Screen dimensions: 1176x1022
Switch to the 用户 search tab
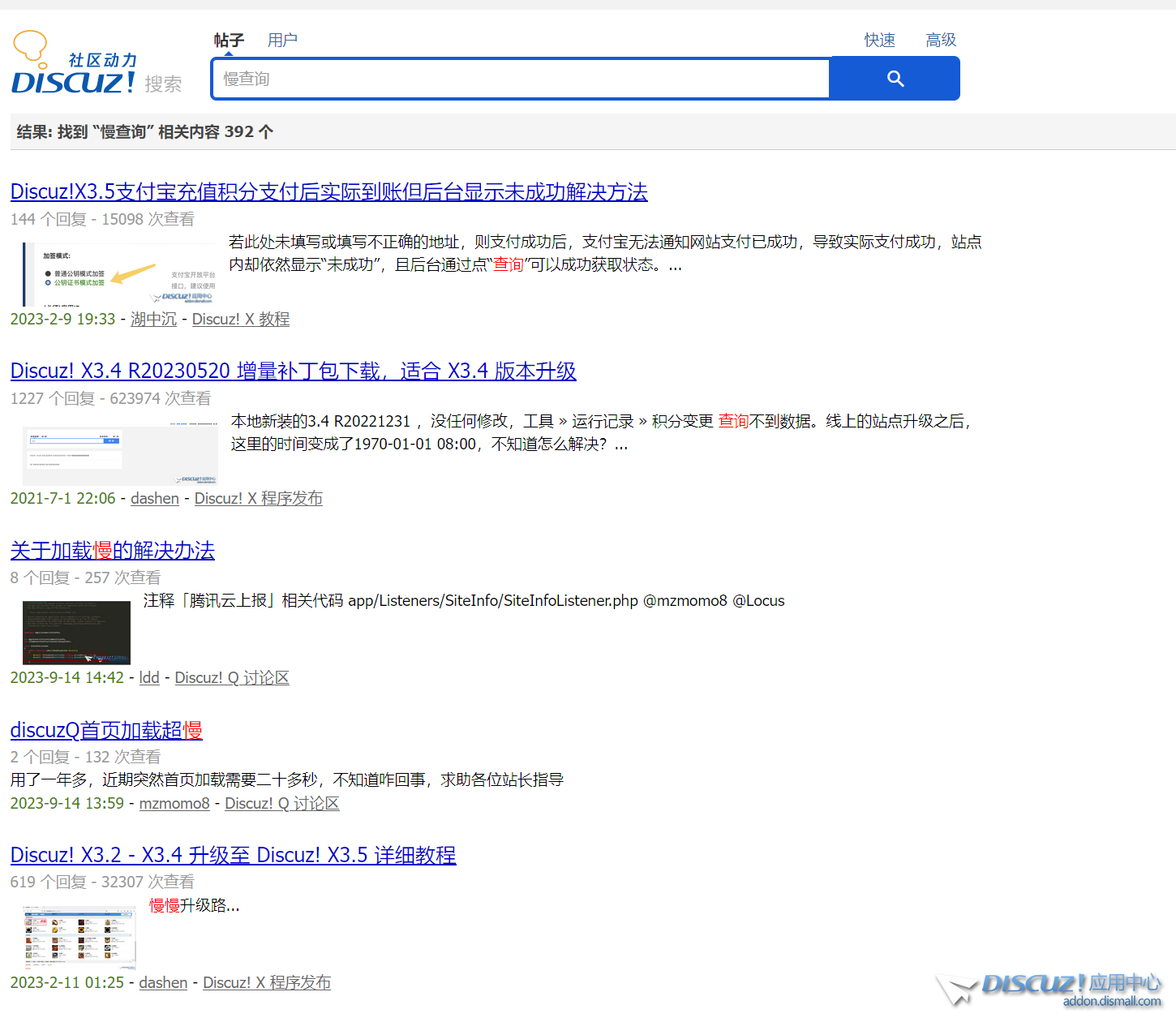click(282, 40)
